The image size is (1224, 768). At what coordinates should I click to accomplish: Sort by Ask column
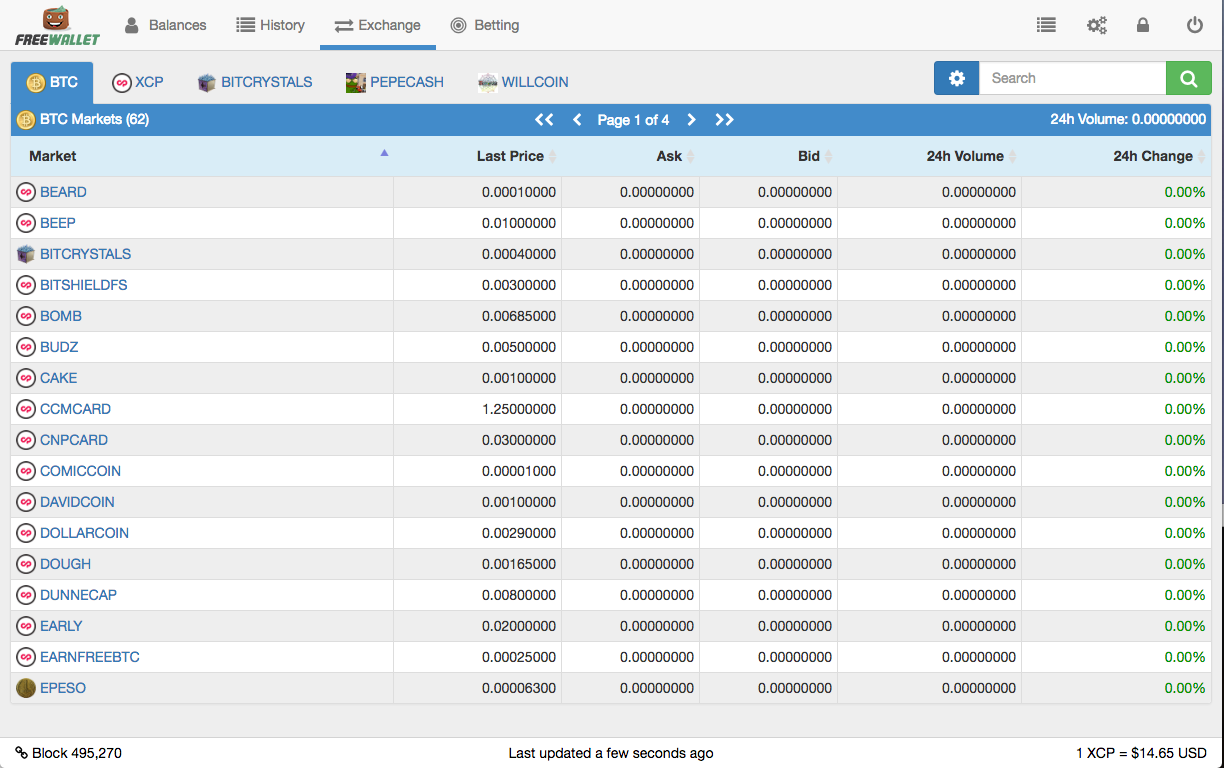630,156
